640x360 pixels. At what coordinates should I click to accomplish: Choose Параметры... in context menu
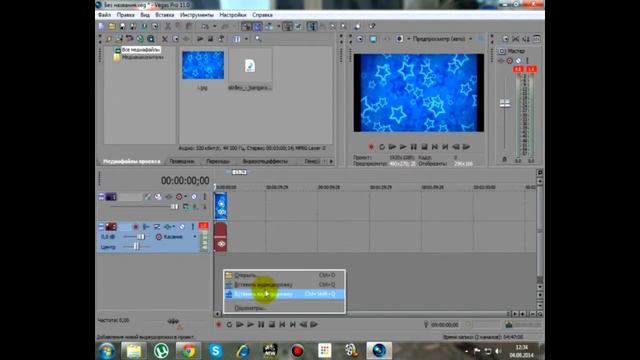284,308
